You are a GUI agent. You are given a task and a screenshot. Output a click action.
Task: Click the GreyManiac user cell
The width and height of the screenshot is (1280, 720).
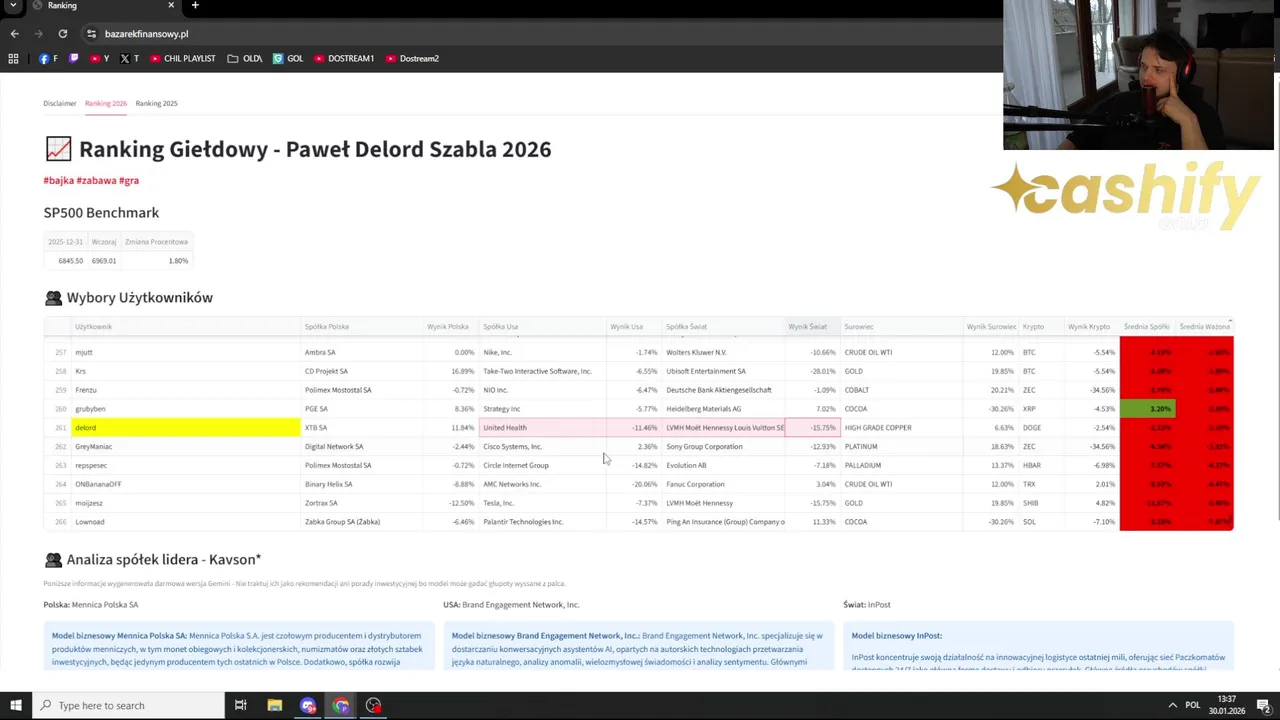(185, 446)
